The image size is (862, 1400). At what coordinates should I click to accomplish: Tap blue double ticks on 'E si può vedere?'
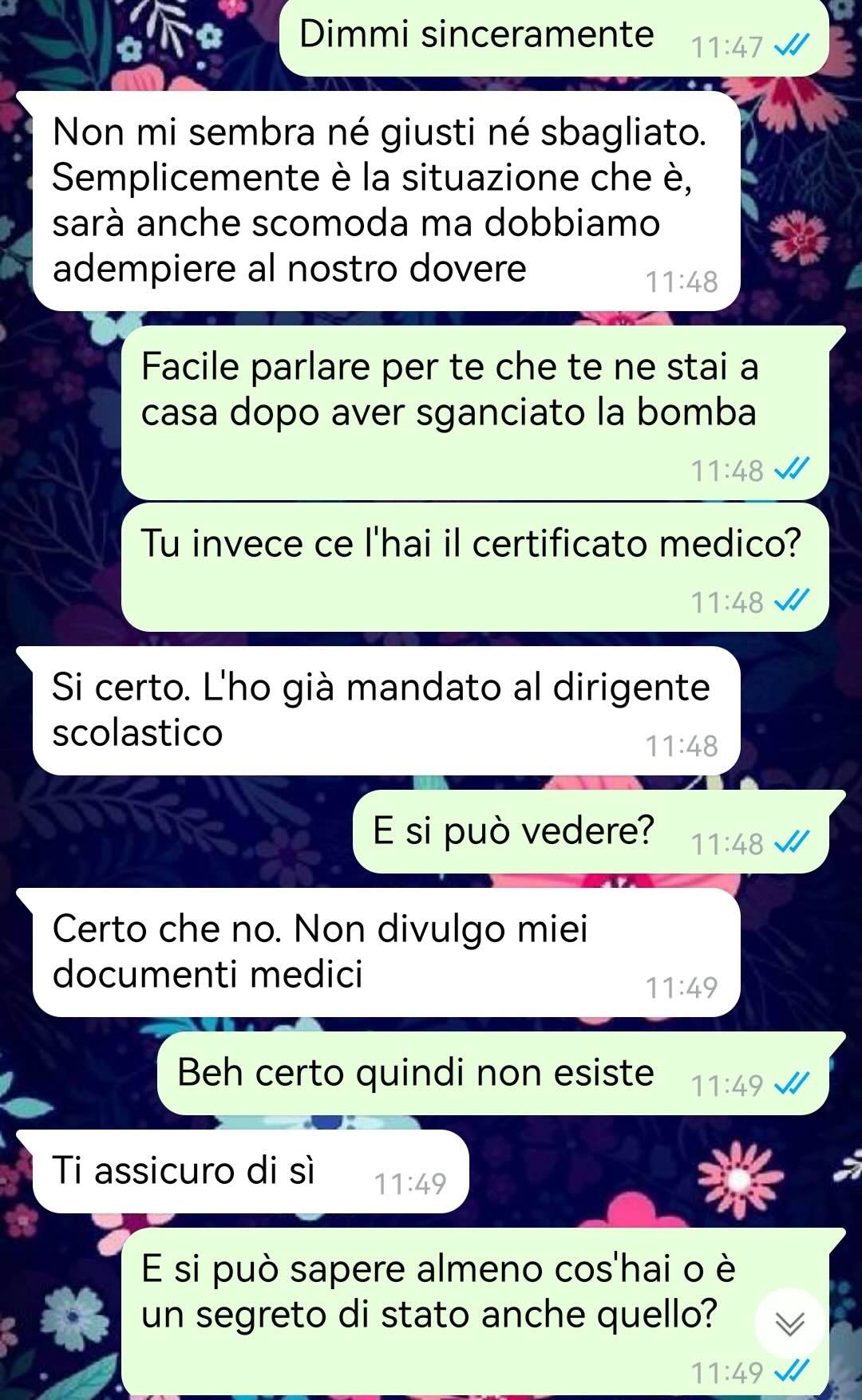792,842
